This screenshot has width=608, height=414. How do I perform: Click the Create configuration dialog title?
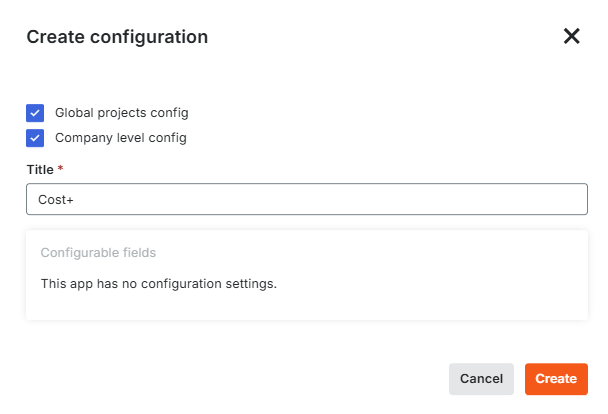click(x=117, y=37)
